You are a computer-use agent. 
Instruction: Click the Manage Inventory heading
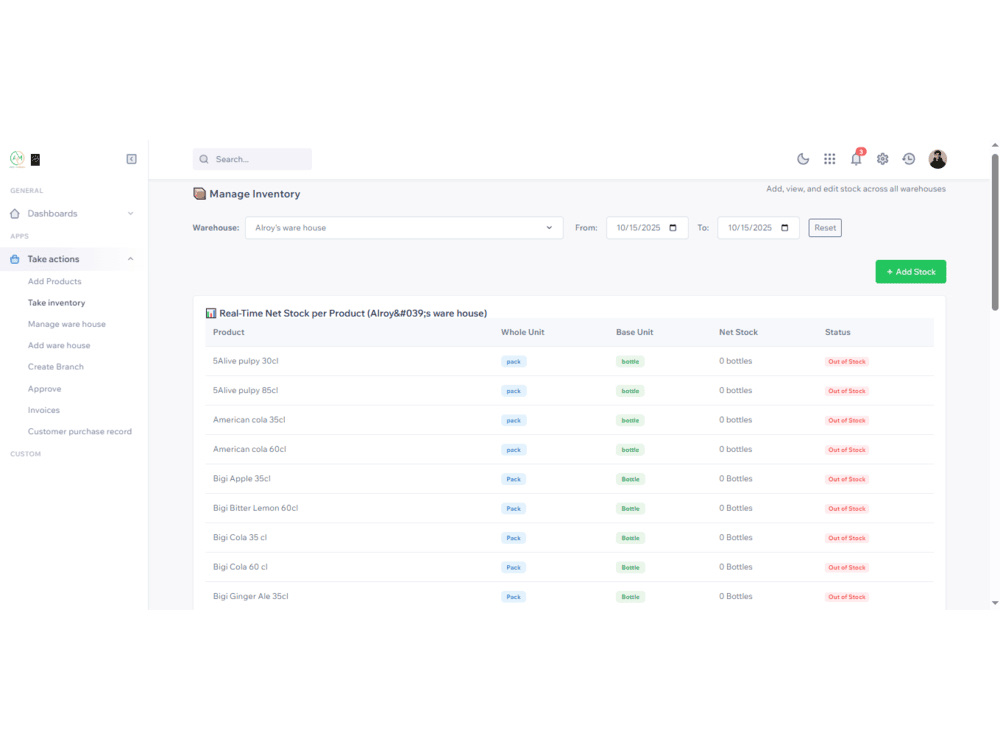[254, 194]
